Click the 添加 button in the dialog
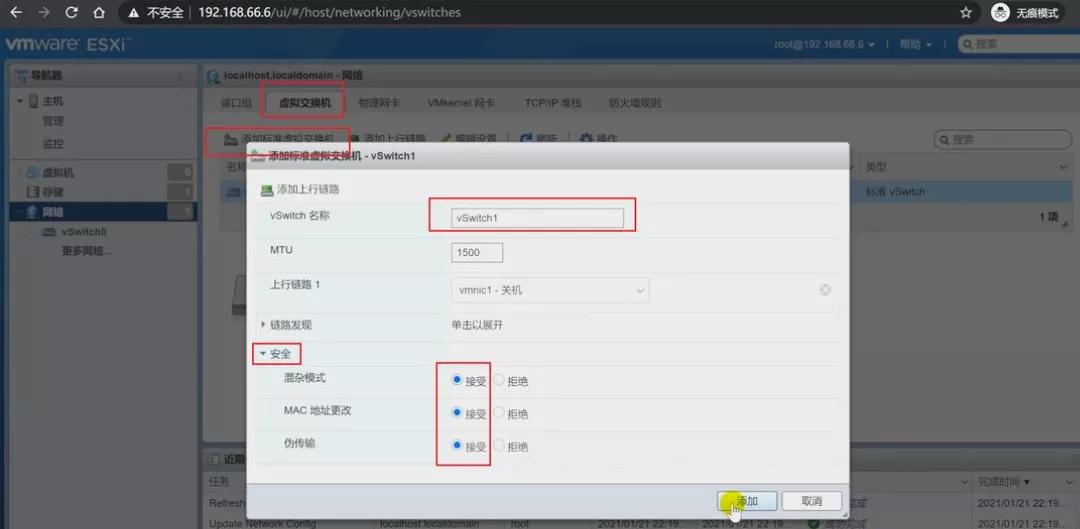Viewport: 1080px width, 529px height. pos(747,501)
